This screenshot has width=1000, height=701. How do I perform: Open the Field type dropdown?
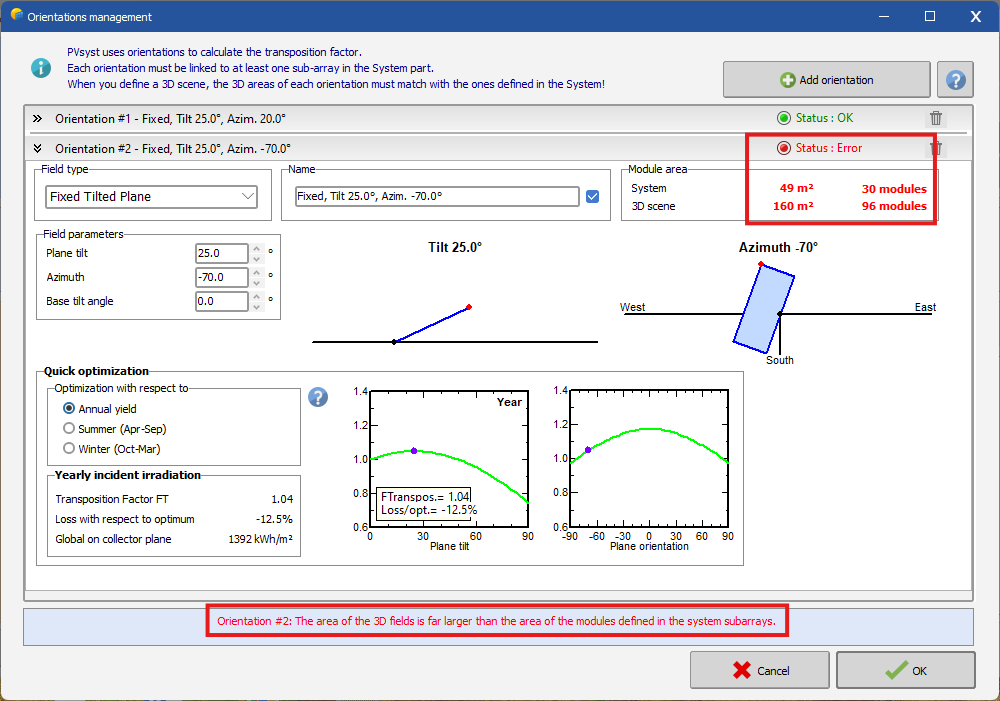[x=151, y=196]
